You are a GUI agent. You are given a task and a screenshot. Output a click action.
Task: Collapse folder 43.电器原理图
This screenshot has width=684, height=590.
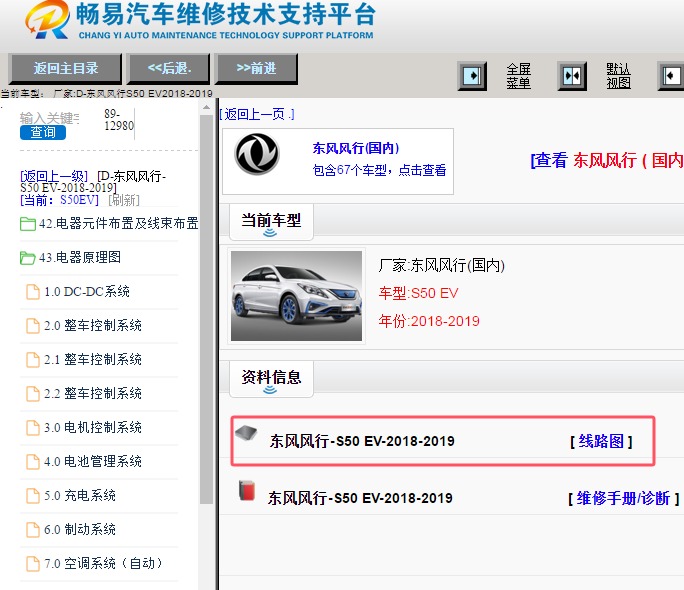pyautogui.click(x=80, y=257)
